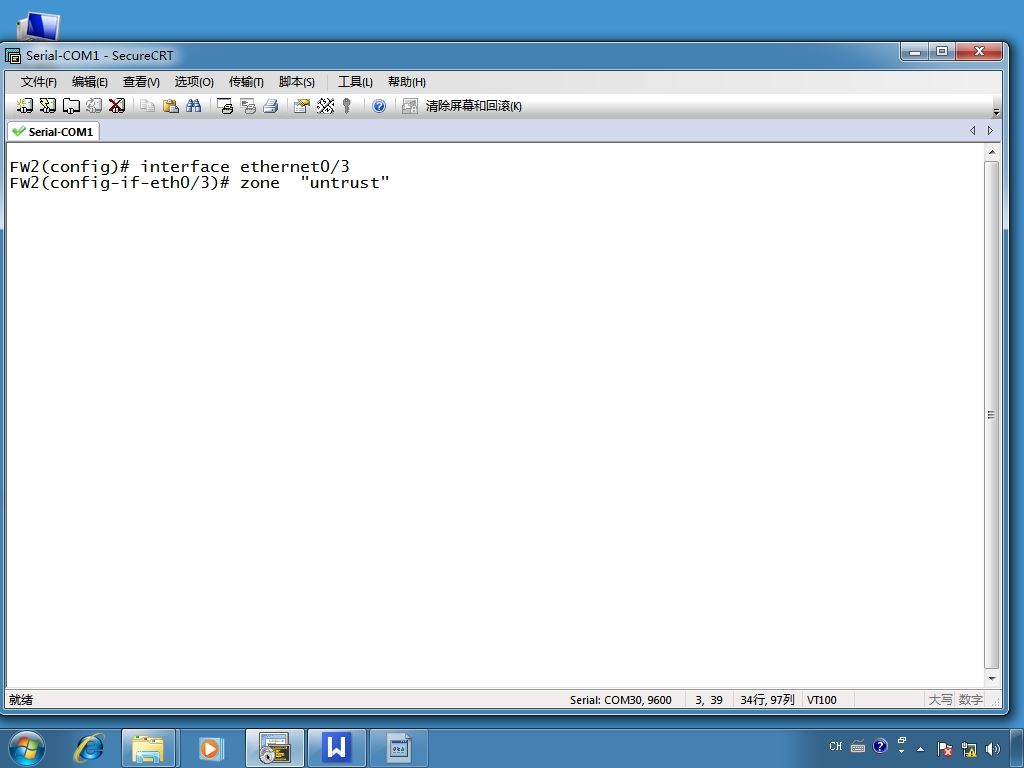
Task: Click the 大写 caps lock indicator
Action: point(940,700)
